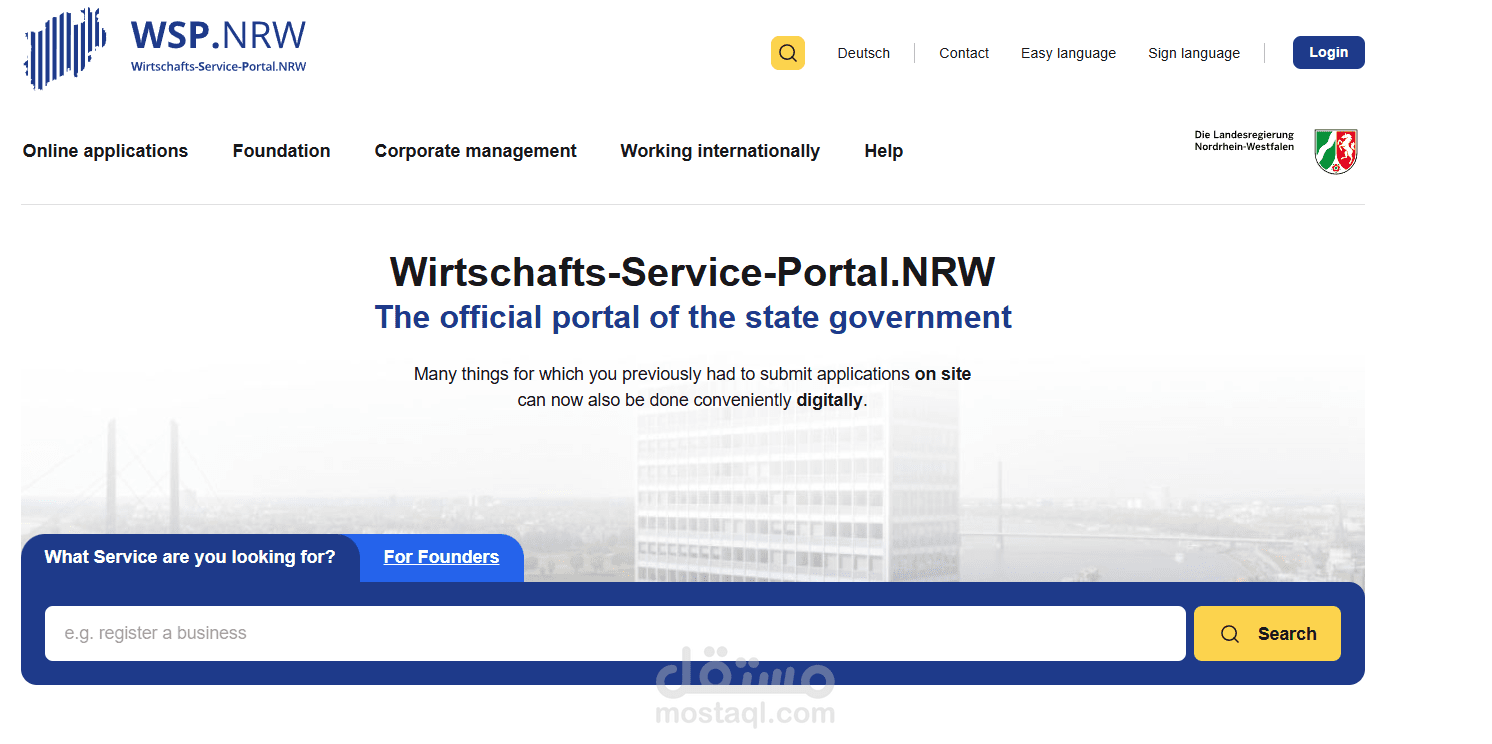Click the bold words 'on site' in the intro
The image size is (1492, 744).
coord(943,374)
